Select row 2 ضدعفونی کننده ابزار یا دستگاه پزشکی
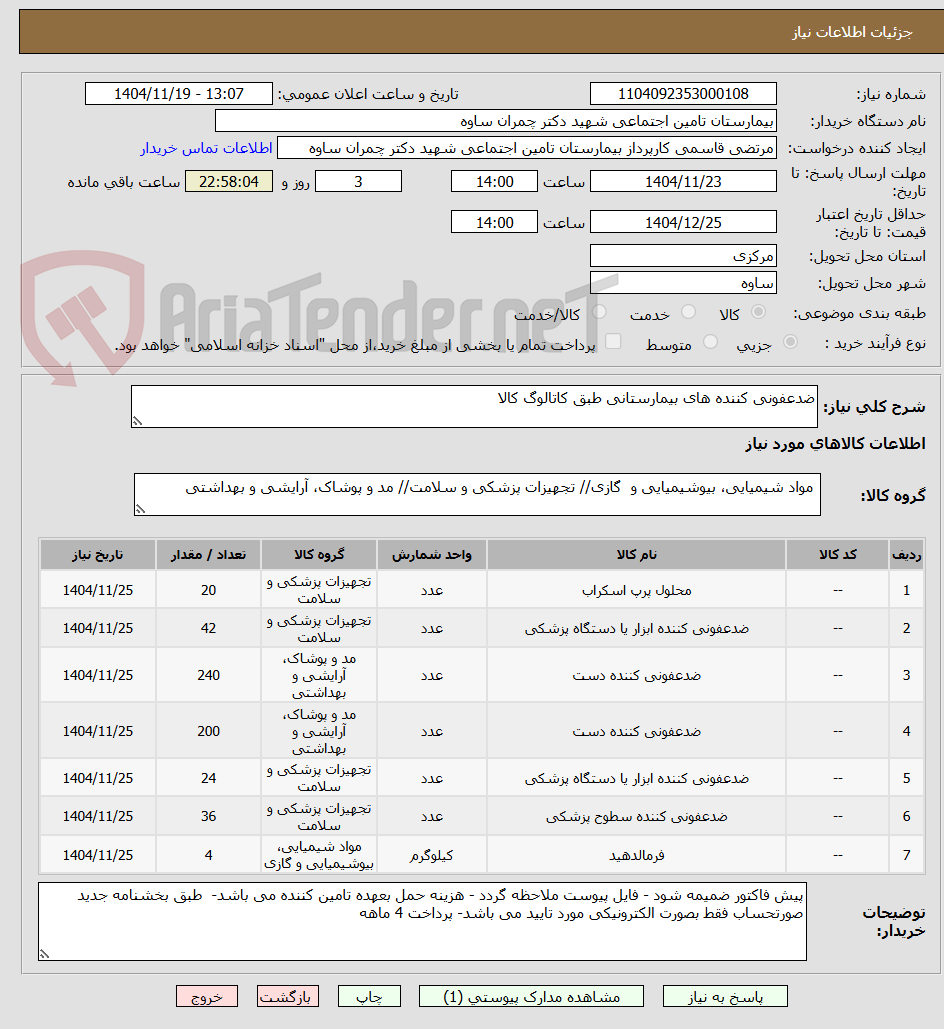This screenshot has width=944, height=1029. click(636, 628)
